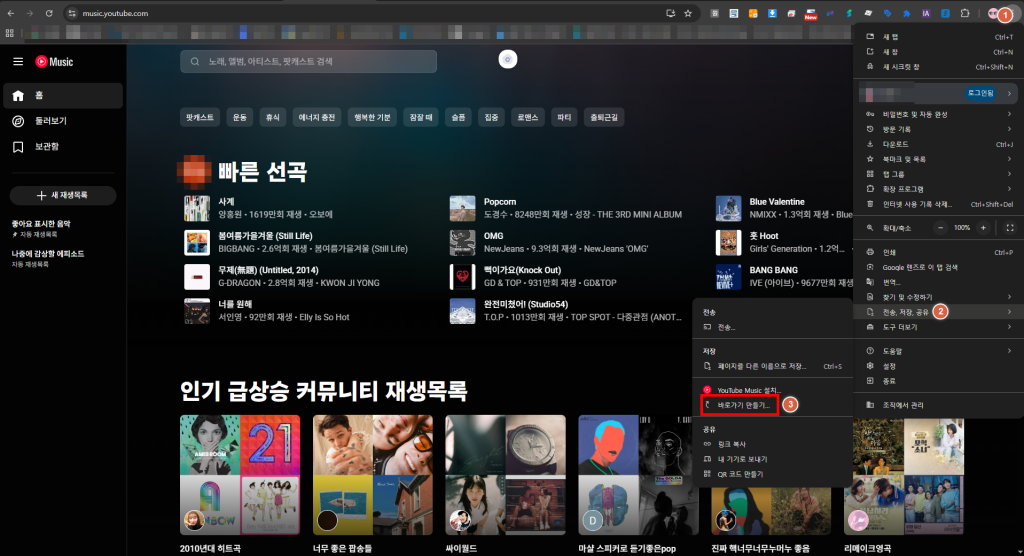This screenshot has height=556, width=1024.
Task: Select the 행복한 기분 chip
Action: 372,118
